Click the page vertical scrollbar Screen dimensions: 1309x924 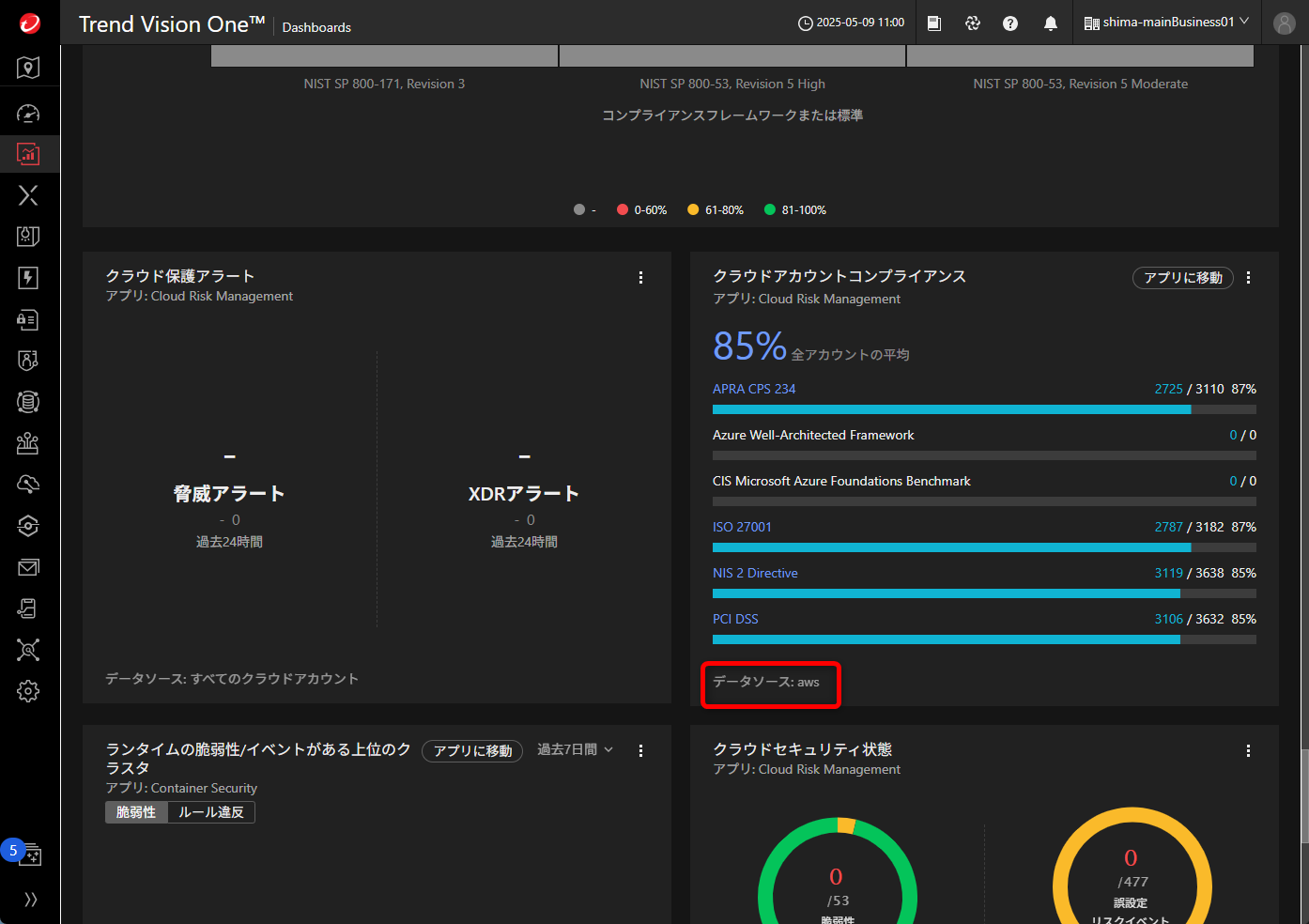click(1304, 796)
